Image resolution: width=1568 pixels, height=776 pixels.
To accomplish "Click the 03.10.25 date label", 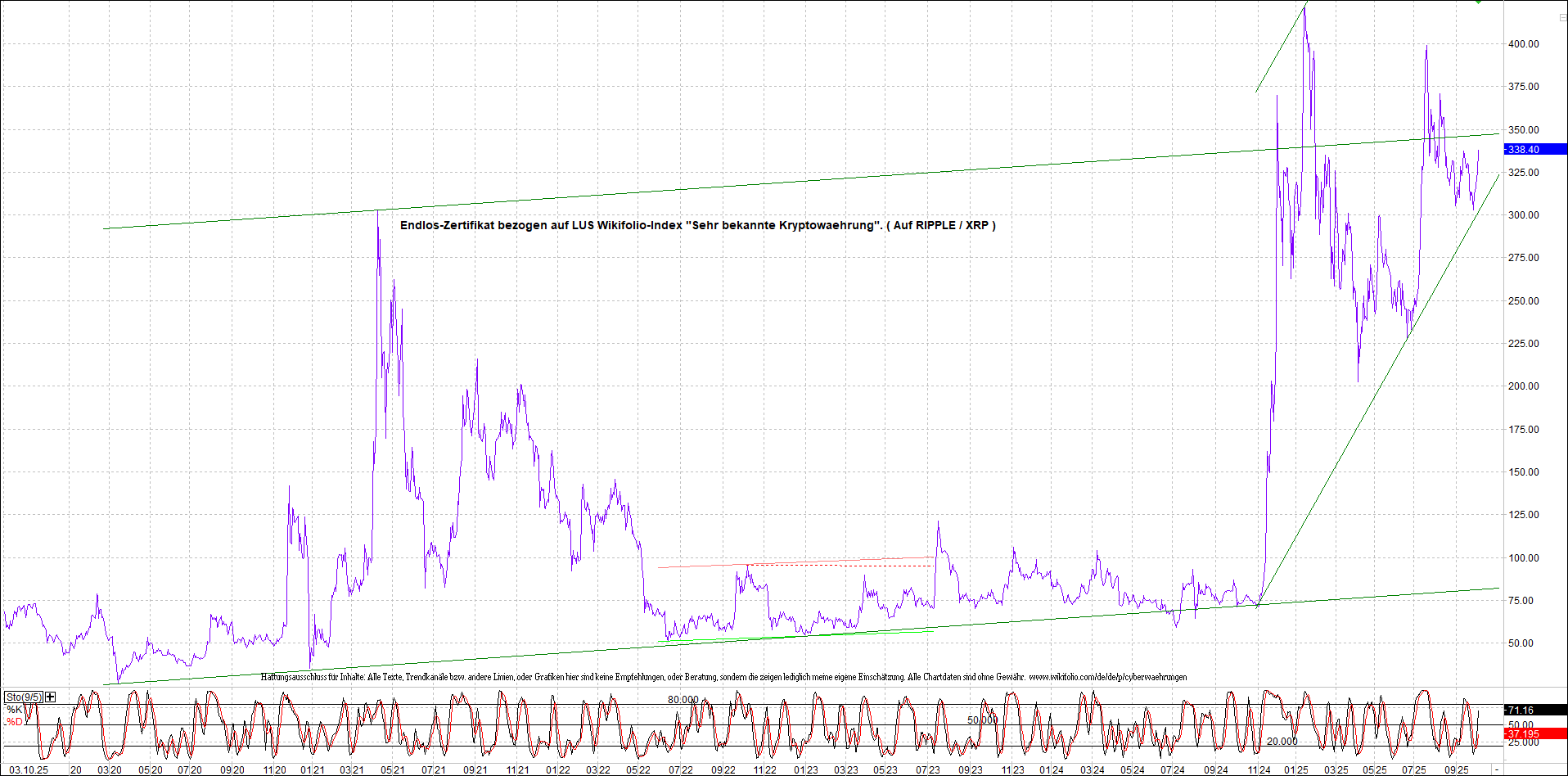I will (x=29, y=770).
